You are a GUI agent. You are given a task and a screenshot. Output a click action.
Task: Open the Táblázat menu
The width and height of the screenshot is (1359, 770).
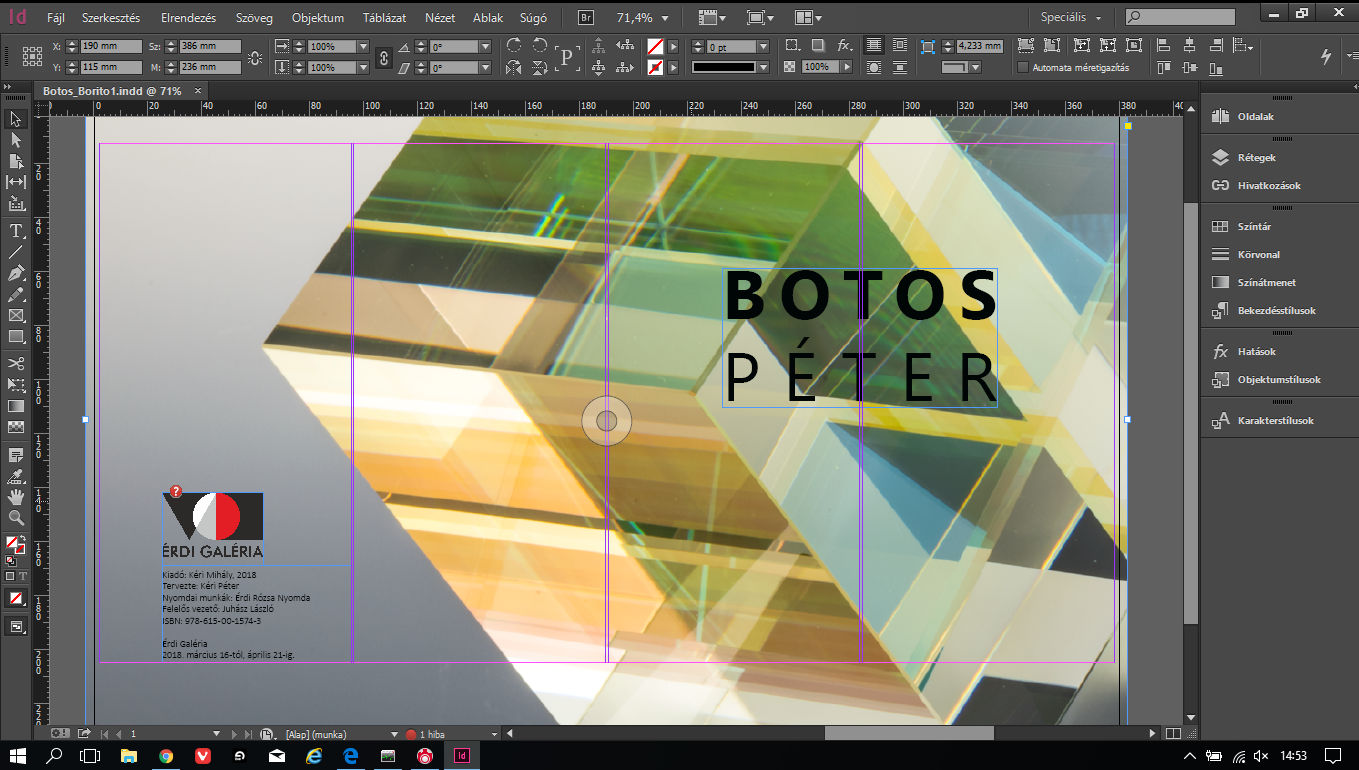click(384, 18)
